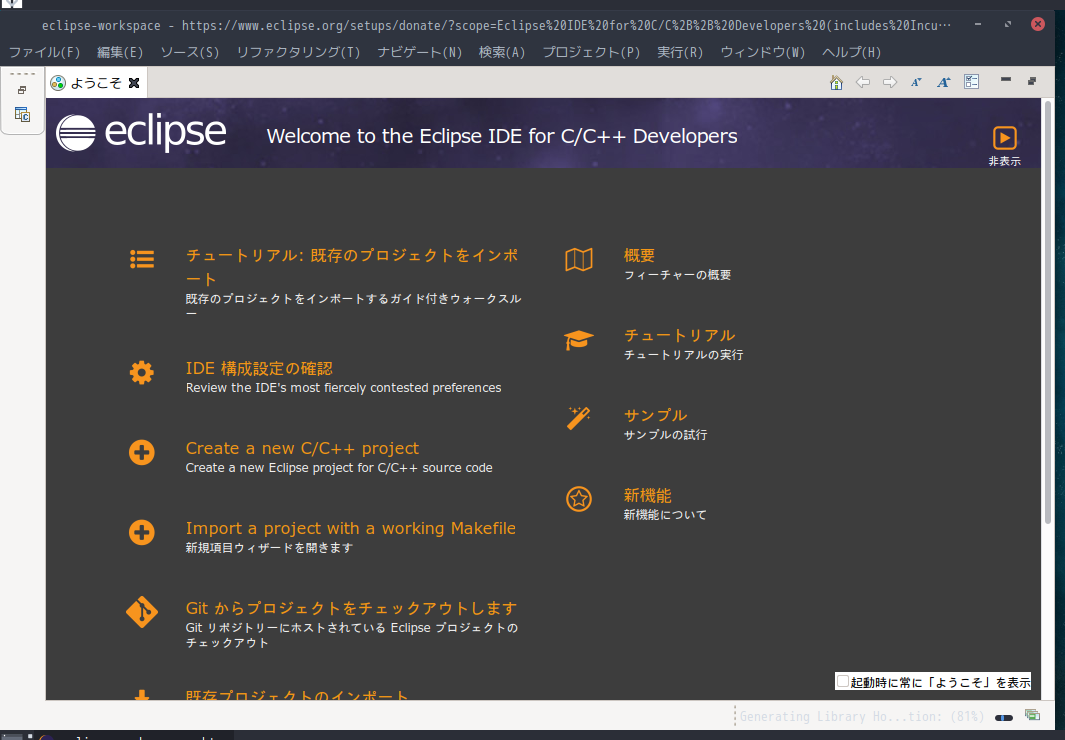
Task: Toggle 起動時に常に「ようこそ」を表示 checkbox
Action: tap(843, 681)
